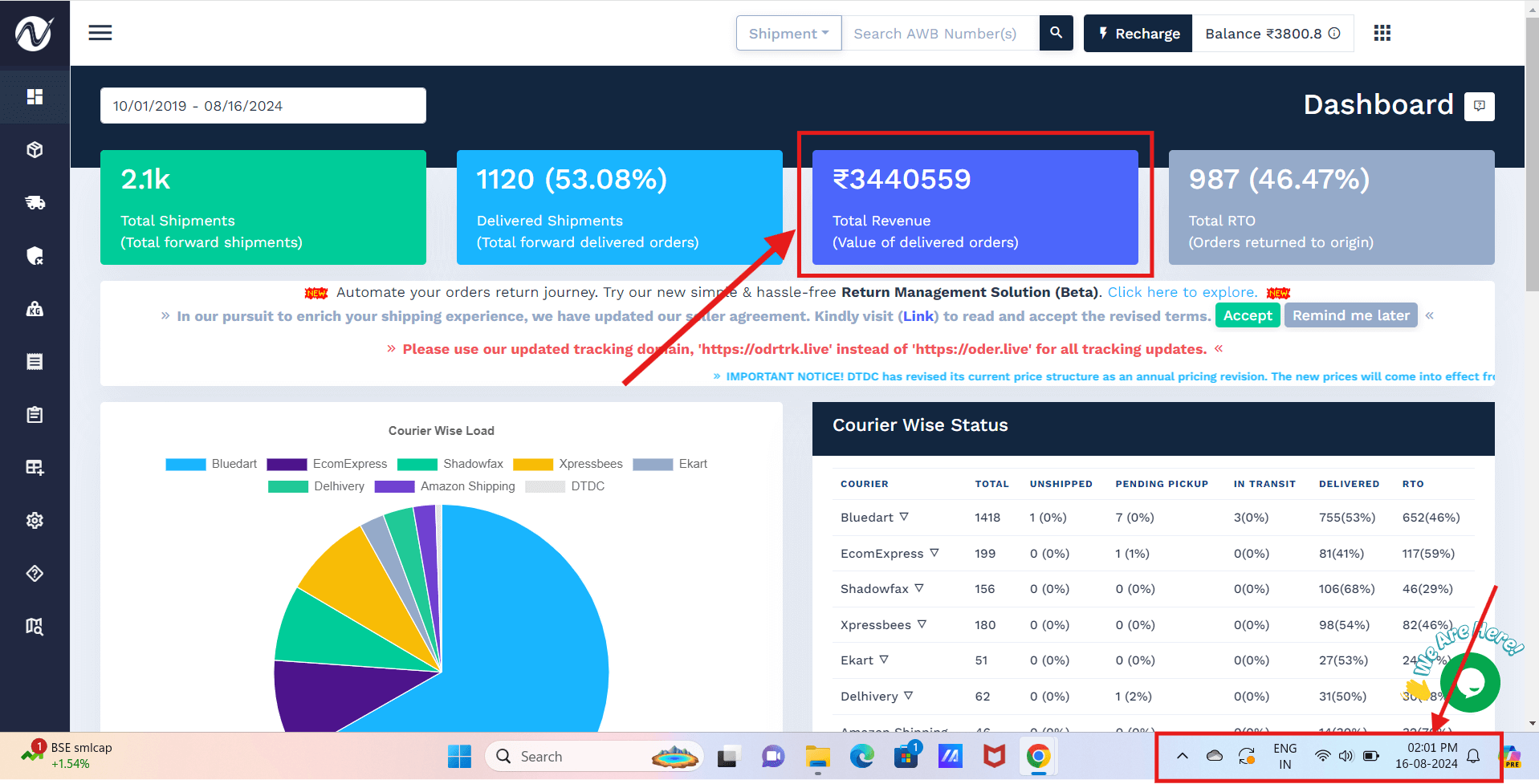Image resolution: width=1539 pixels, height=784 pixels.
Task: Click the Windows taskbar Search box
Action: [594, 757]
